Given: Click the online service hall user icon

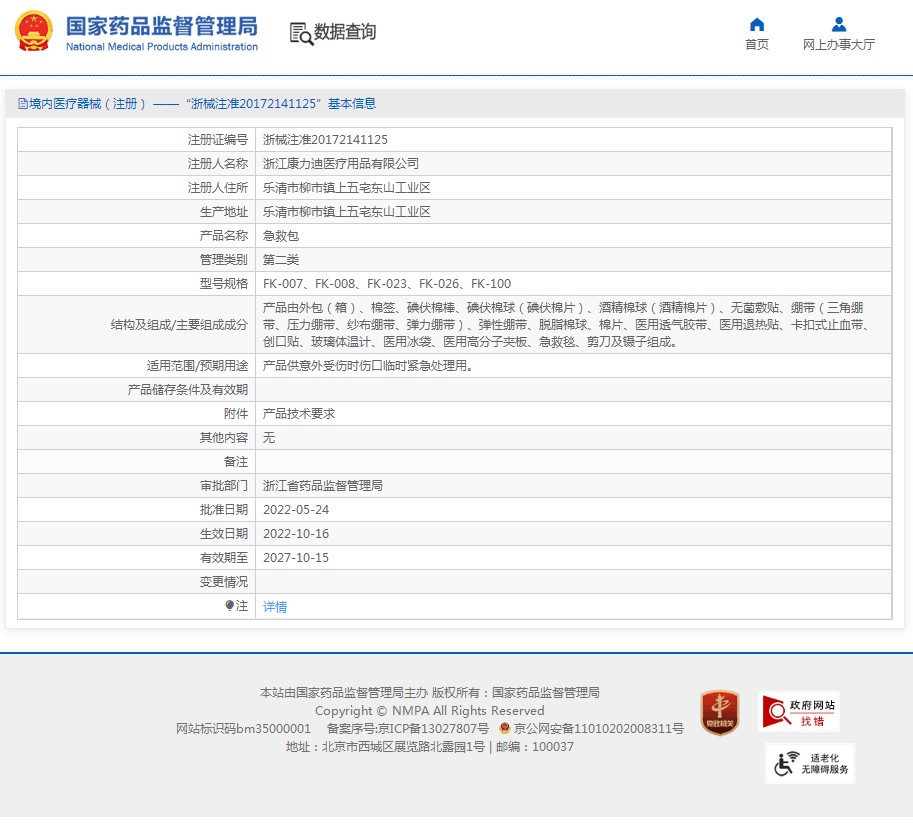Looking at the screenshot, I should coord(838,24).
